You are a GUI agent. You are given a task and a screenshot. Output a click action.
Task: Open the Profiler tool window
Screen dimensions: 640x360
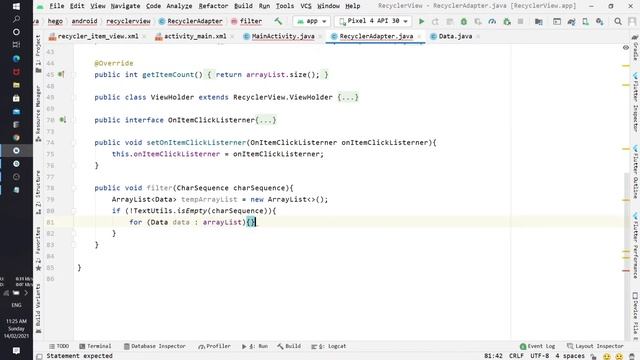[x=214, y=346]
